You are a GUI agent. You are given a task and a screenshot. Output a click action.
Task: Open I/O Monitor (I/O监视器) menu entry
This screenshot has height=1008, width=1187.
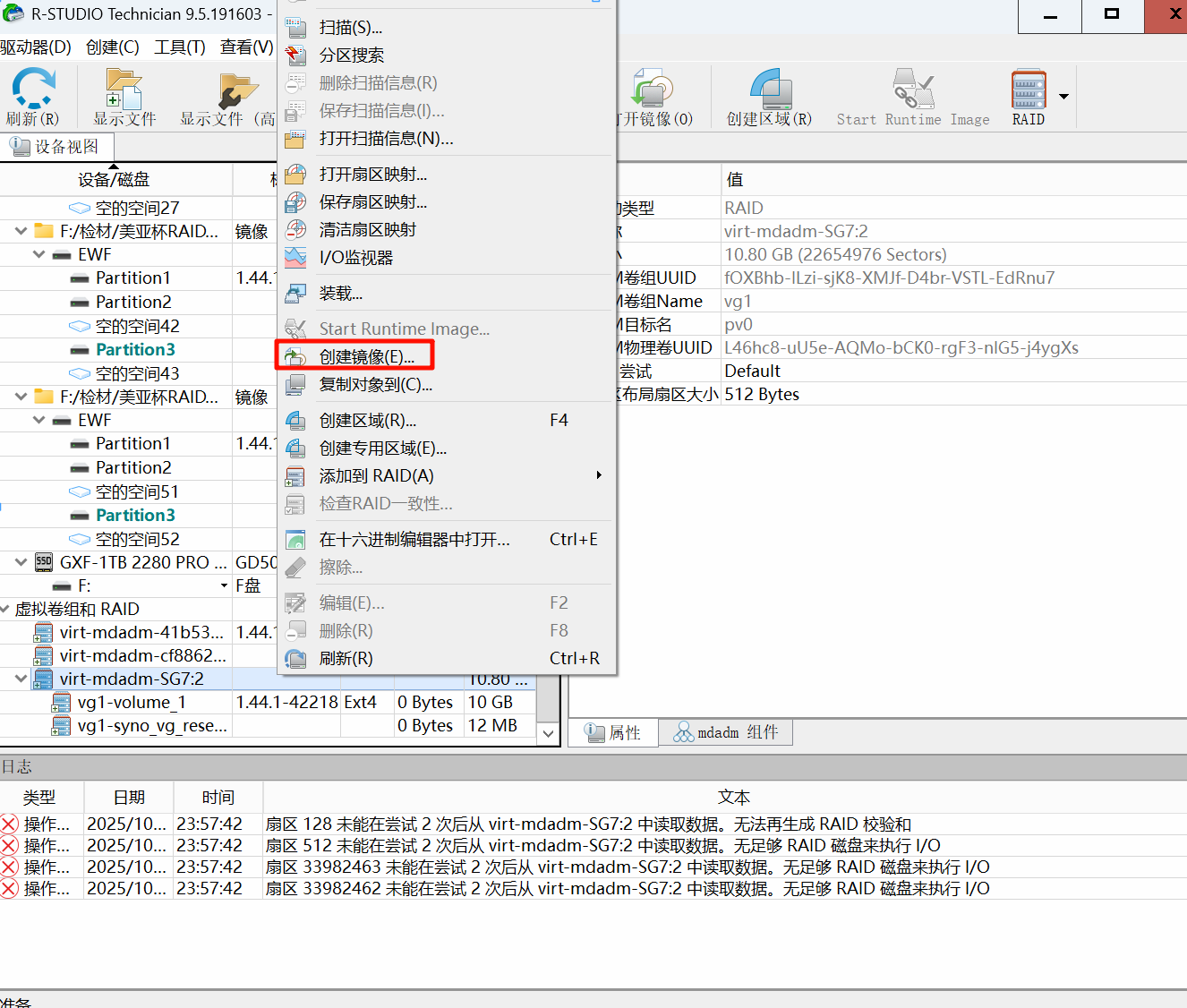(356, 258)
